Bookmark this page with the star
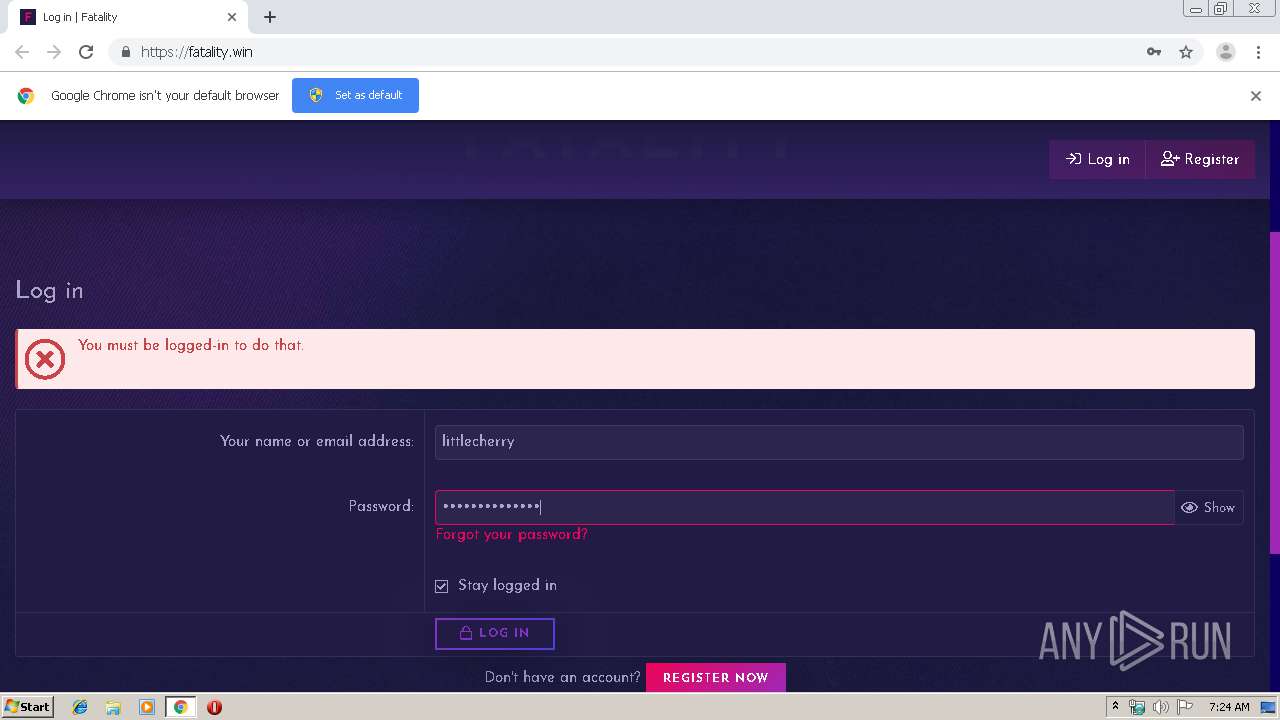 (1186, 52)
